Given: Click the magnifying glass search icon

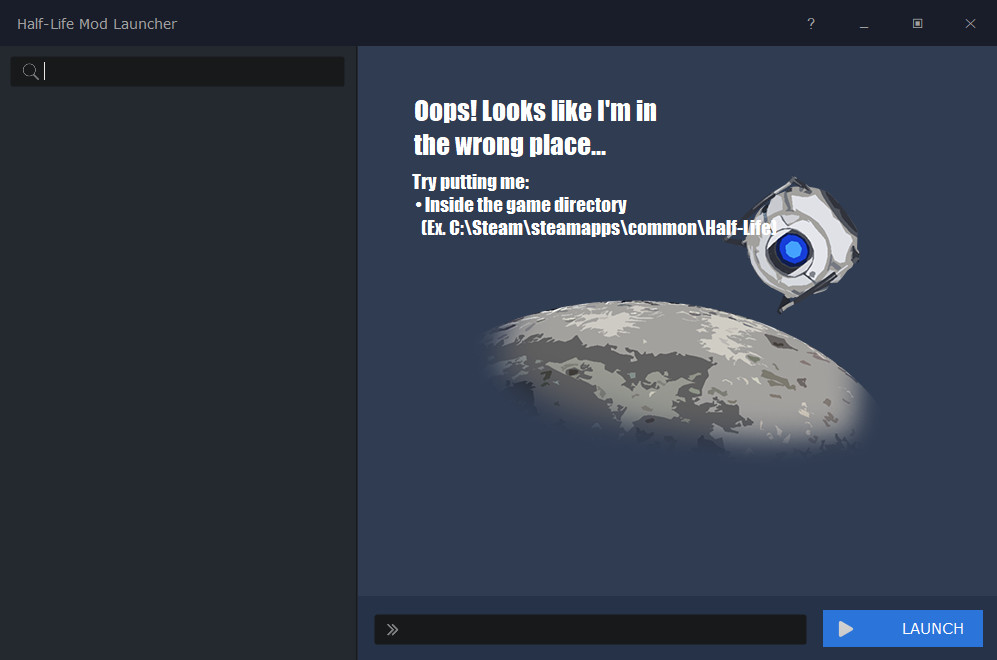Looking at the screenshot, I should [x=30, y=71].
